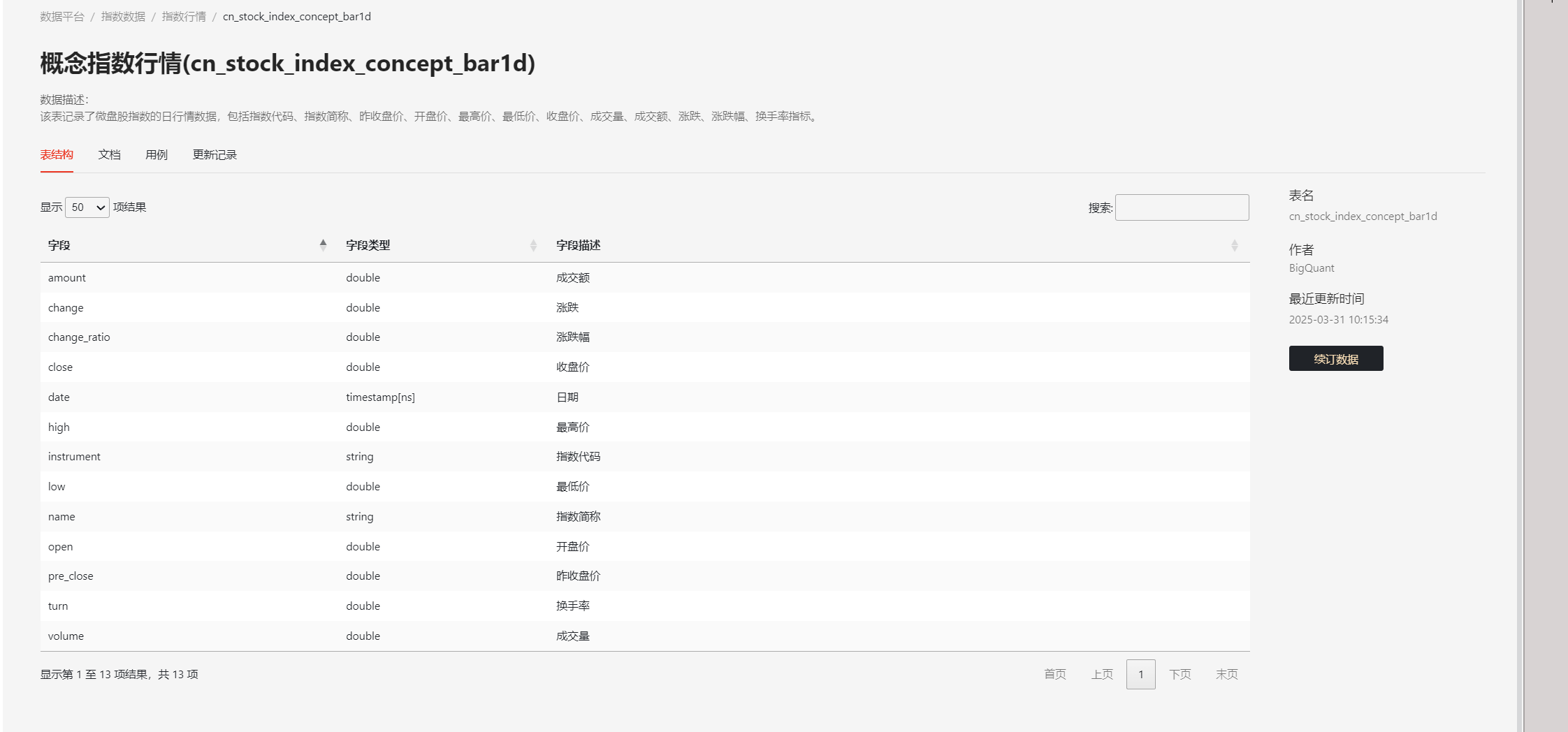Navigate to 指数行情 breadcrumb
This screenshot has width=1568, height=732.
(x=184, y=16)
